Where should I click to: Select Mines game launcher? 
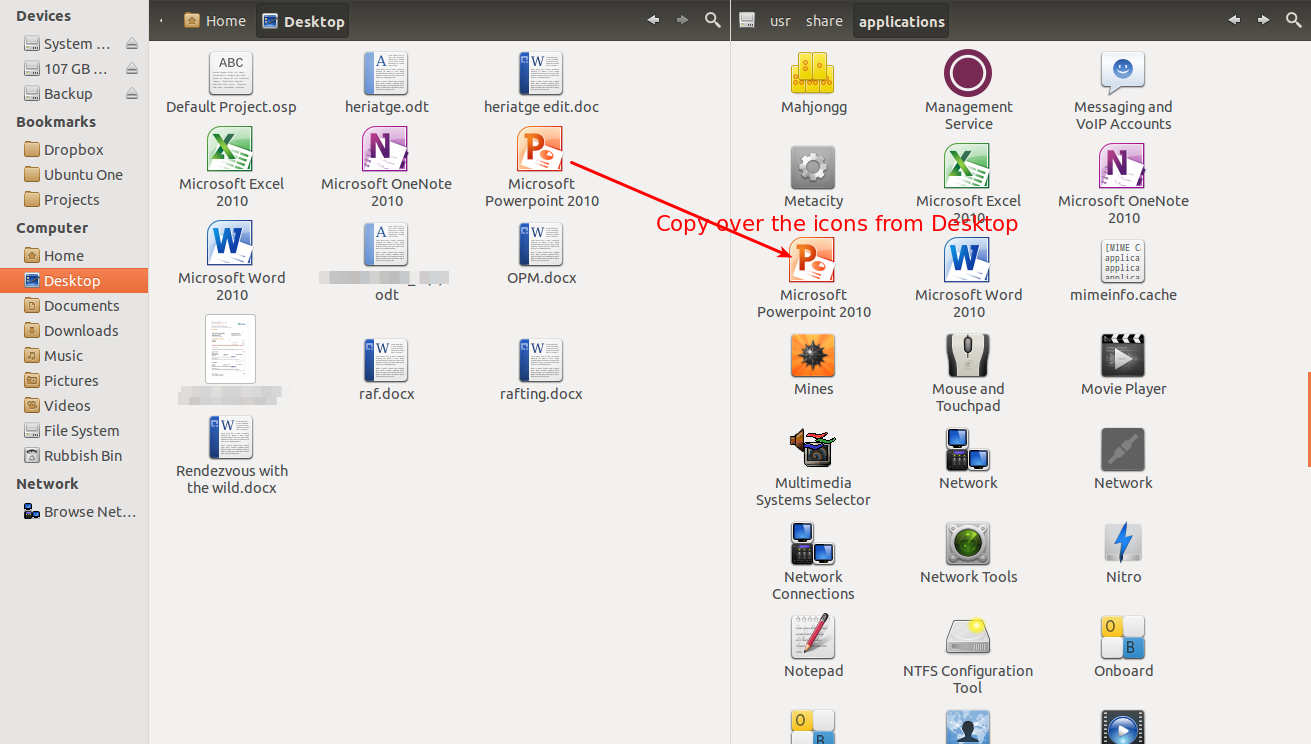pos(813,355)
